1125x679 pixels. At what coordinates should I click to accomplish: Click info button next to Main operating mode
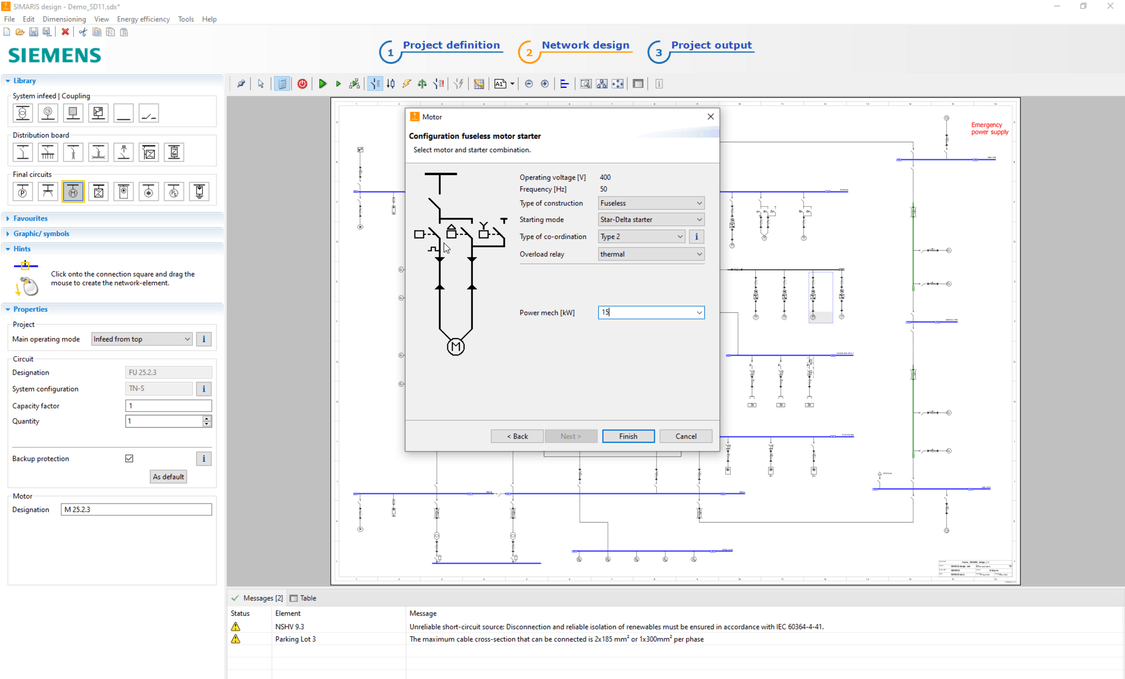point(204,339)
